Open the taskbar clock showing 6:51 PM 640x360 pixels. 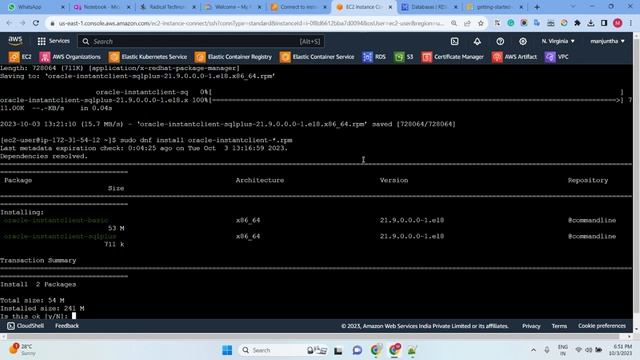(620, 350)
